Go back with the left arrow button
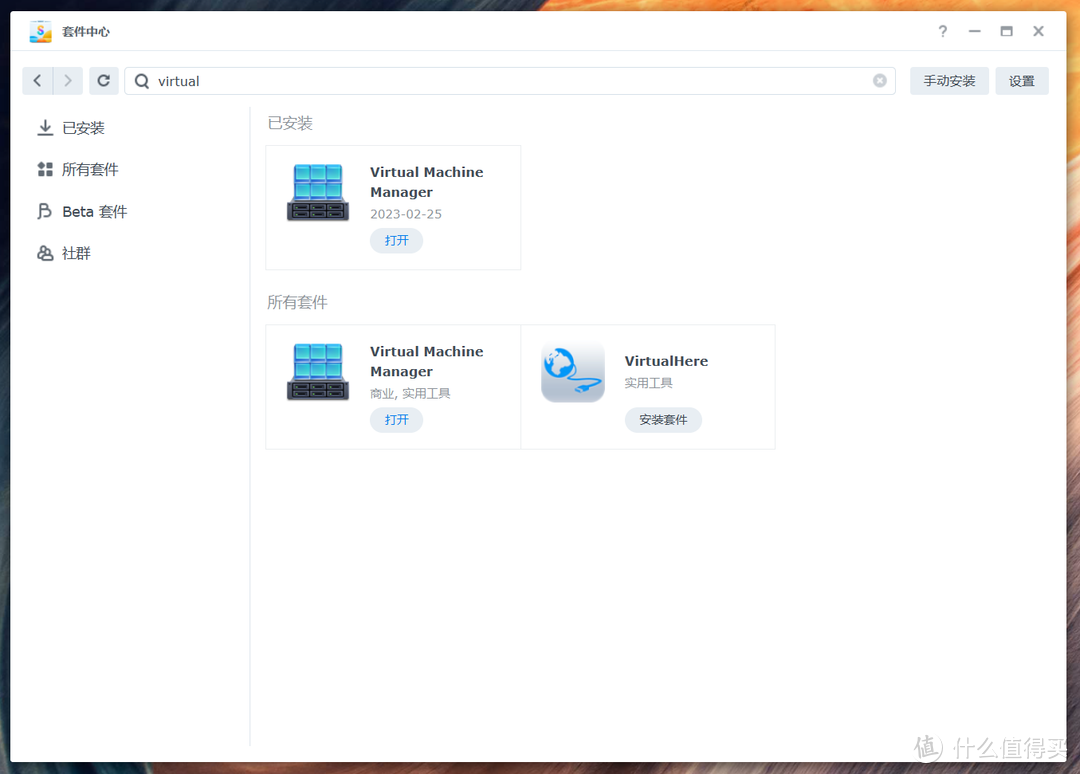Screen dimensions: 1080x774 [x=38, y=81]
